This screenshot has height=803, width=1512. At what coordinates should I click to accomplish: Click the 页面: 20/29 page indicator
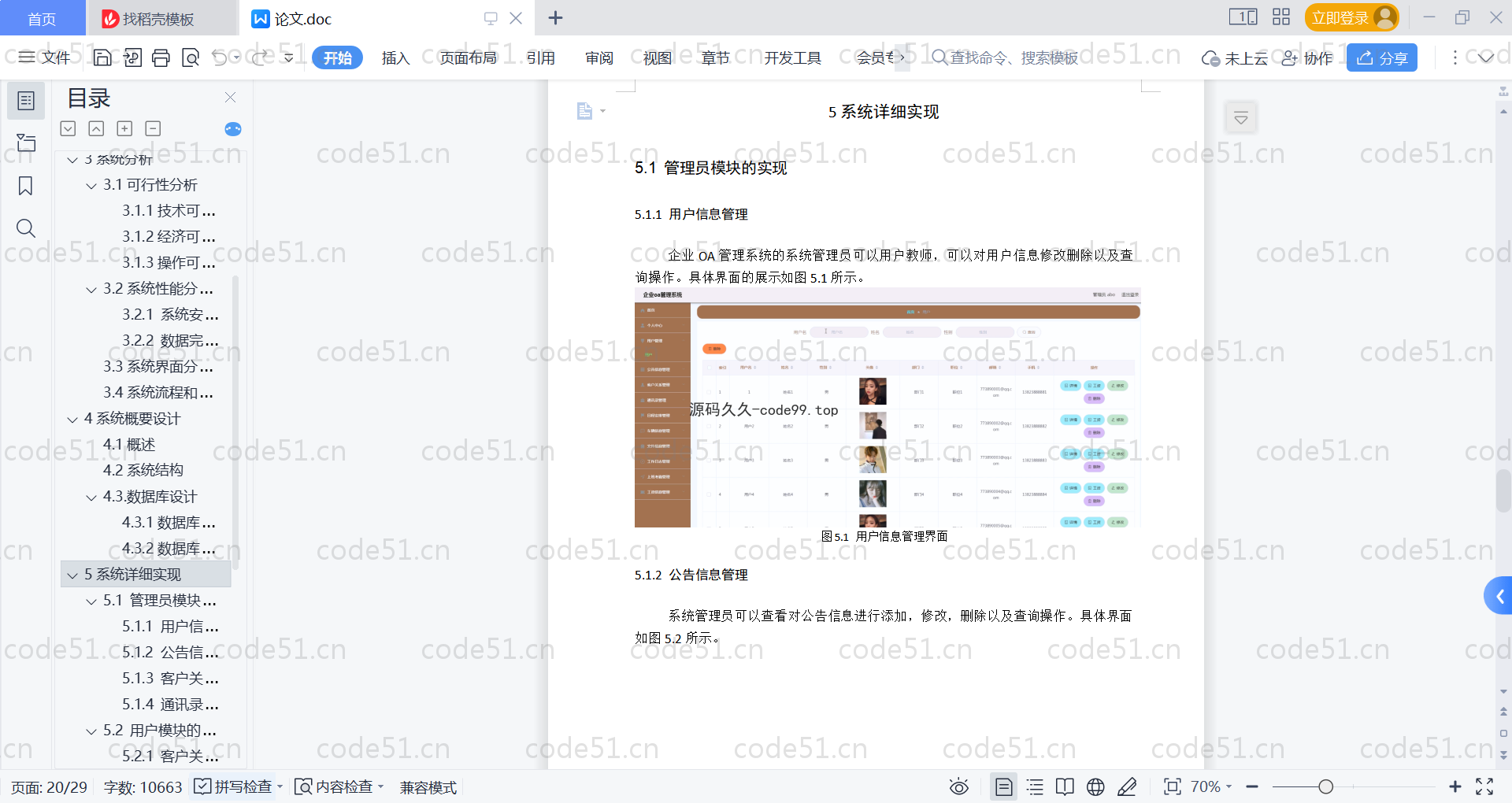tap(49, 786)
